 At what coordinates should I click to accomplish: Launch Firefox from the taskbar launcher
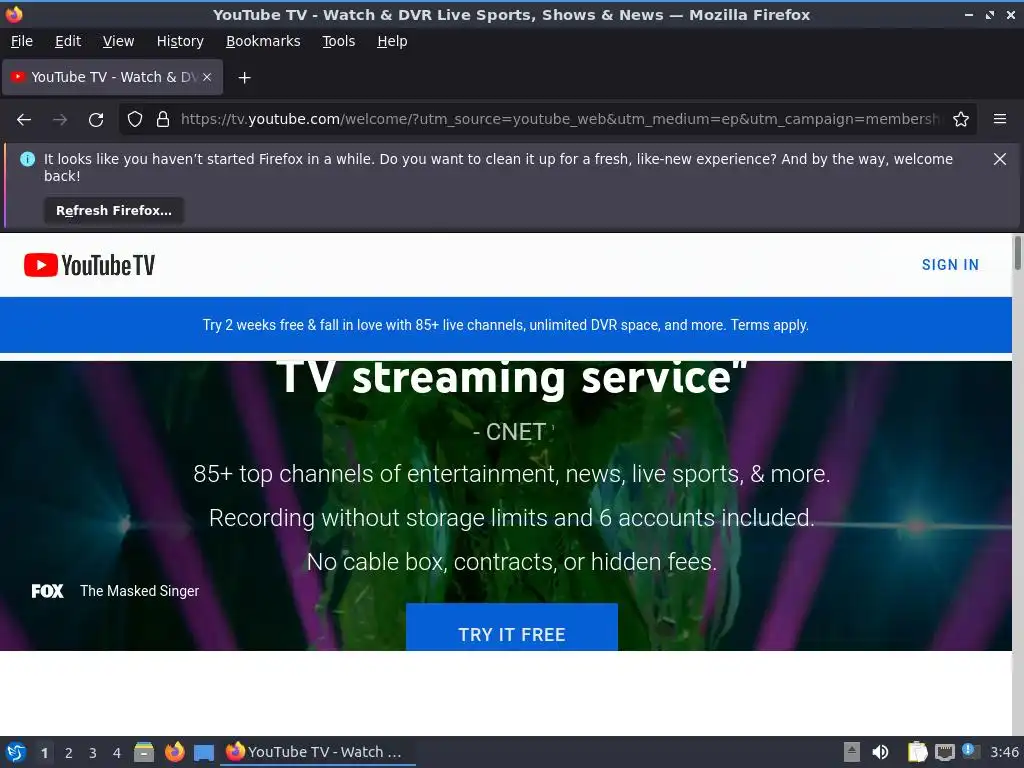tap(174, 752)
